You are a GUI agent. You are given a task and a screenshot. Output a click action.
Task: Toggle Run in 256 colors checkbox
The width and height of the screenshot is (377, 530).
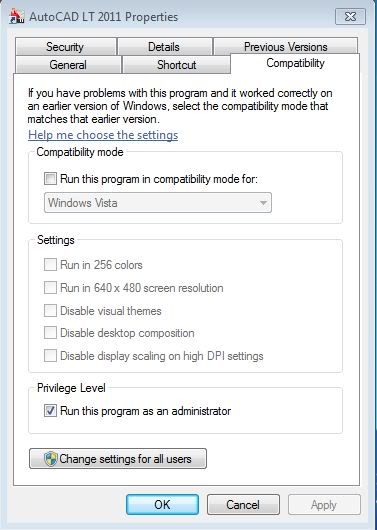point(50,265)
